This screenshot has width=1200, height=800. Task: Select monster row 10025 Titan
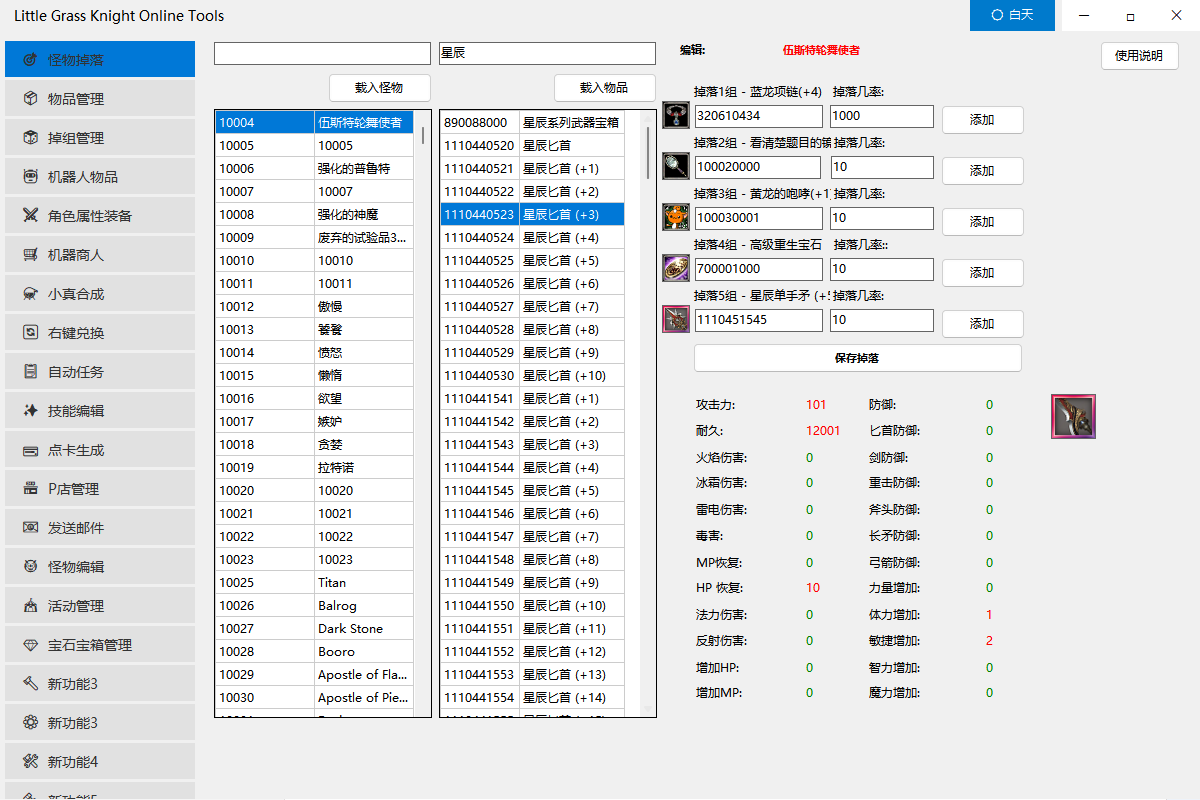(315, 582)
